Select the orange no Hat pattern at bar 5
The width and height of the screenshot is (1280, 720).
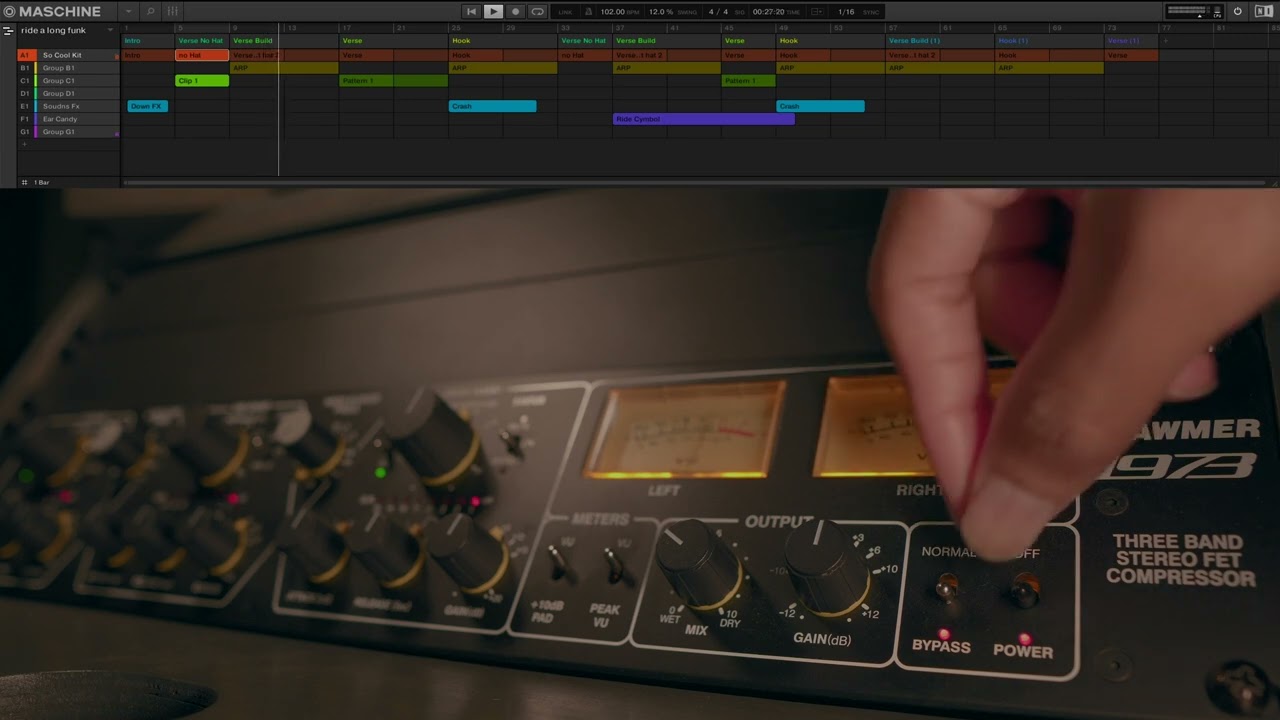pyautogui.click(x=202, y=55)
